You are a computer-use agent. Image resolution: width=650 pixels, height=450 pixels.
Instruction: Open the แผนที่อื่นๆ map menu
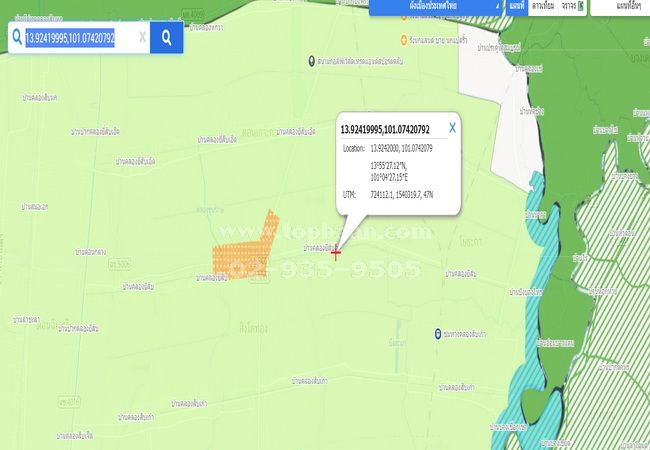(x=625, y=6)
